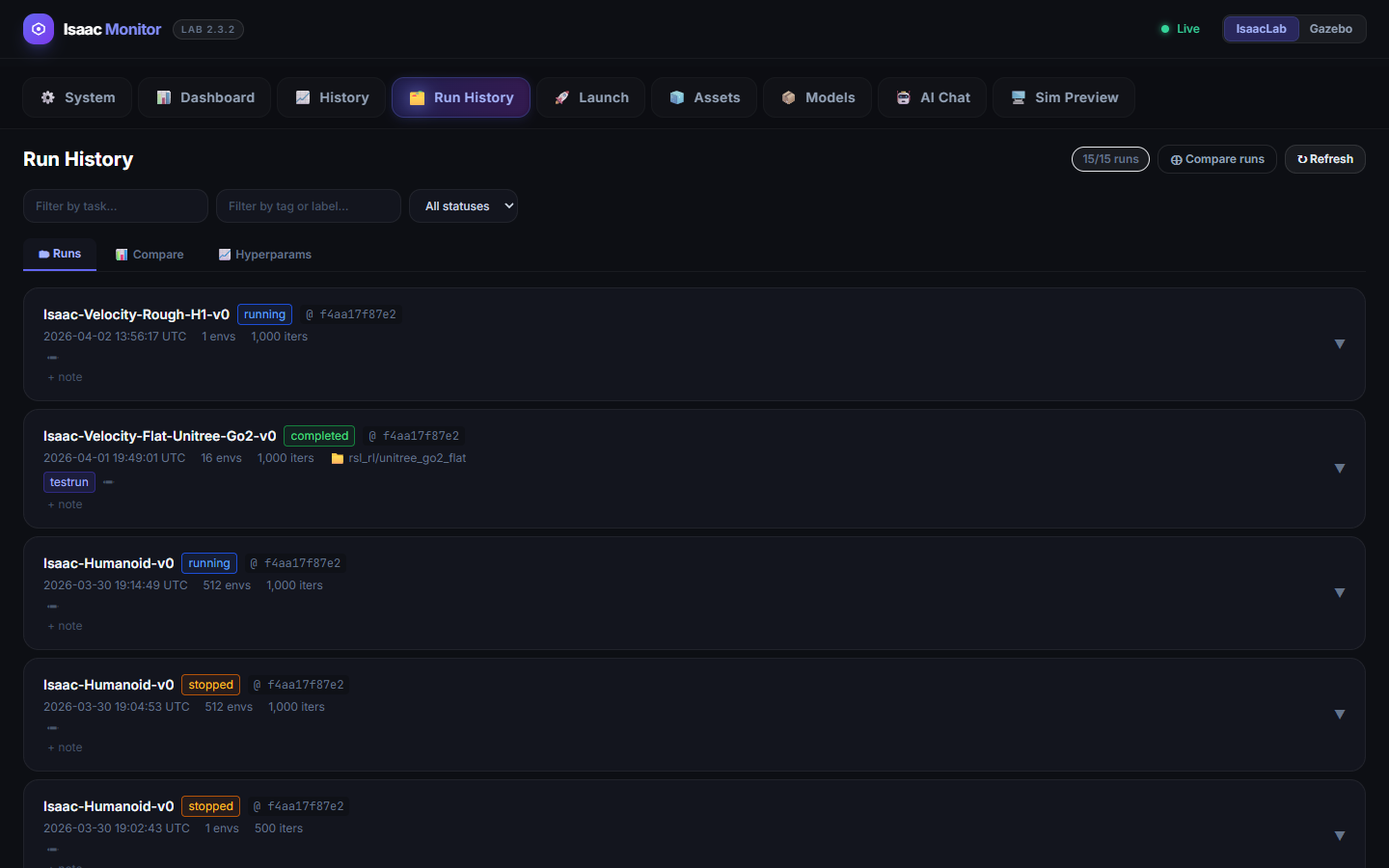The height and width of the screenshot is (868, 1389).
Task: Click the 16 envs value
Action: 221,458
